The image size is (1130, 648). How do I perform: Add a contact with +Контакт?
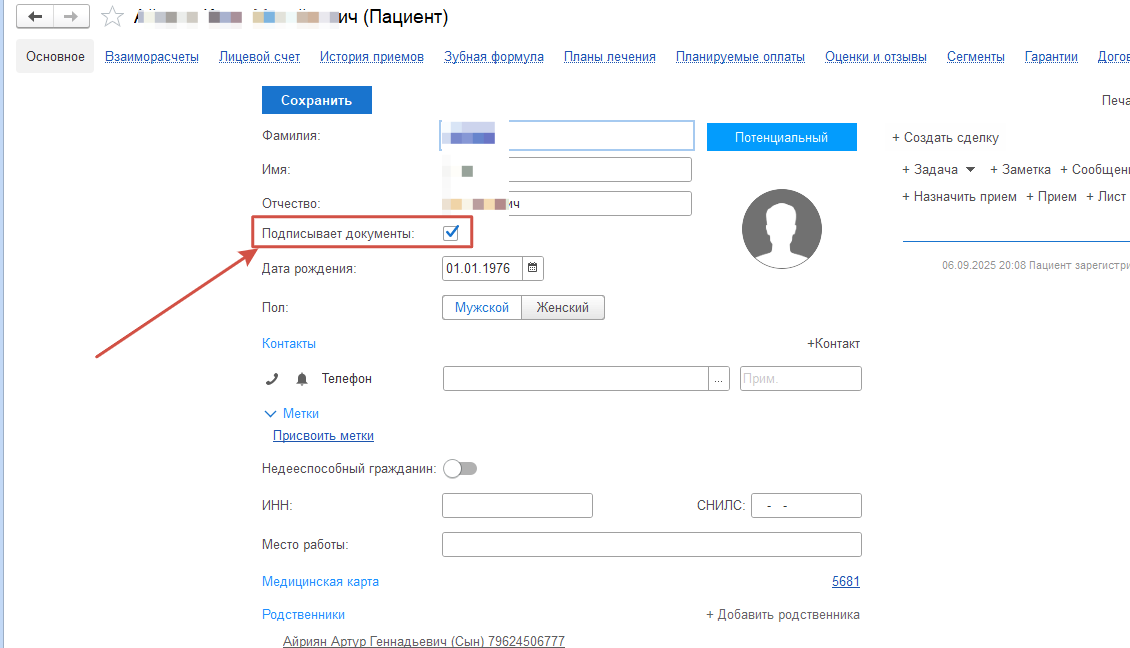tap(833, 344)
